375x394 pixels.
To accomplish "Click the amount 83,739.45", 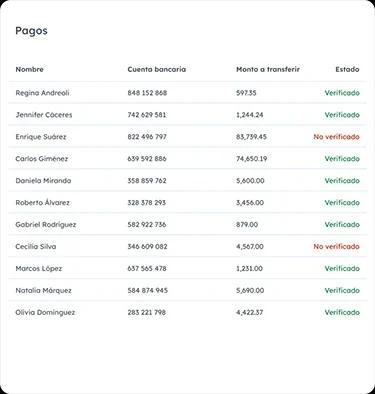I will (251, 137).
